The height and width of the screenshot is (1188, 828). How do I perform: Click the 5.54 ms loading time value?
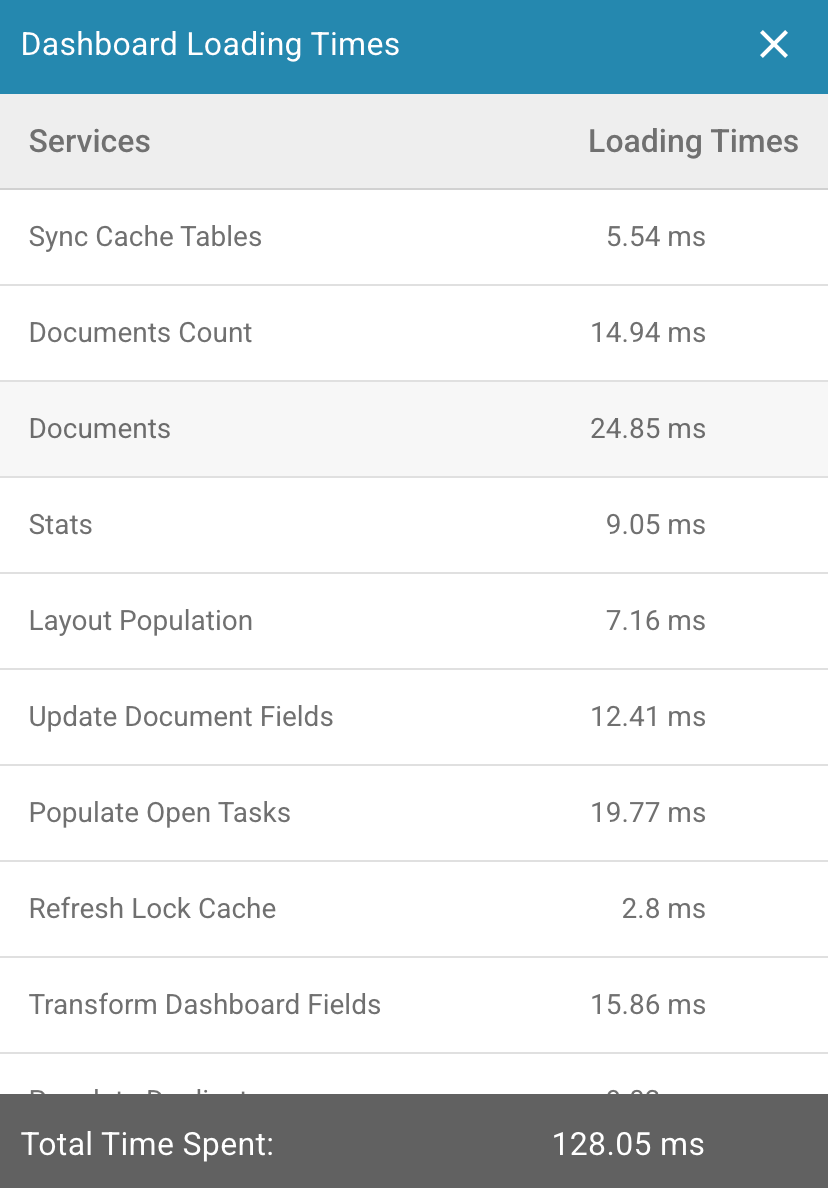tap(656, 237)
